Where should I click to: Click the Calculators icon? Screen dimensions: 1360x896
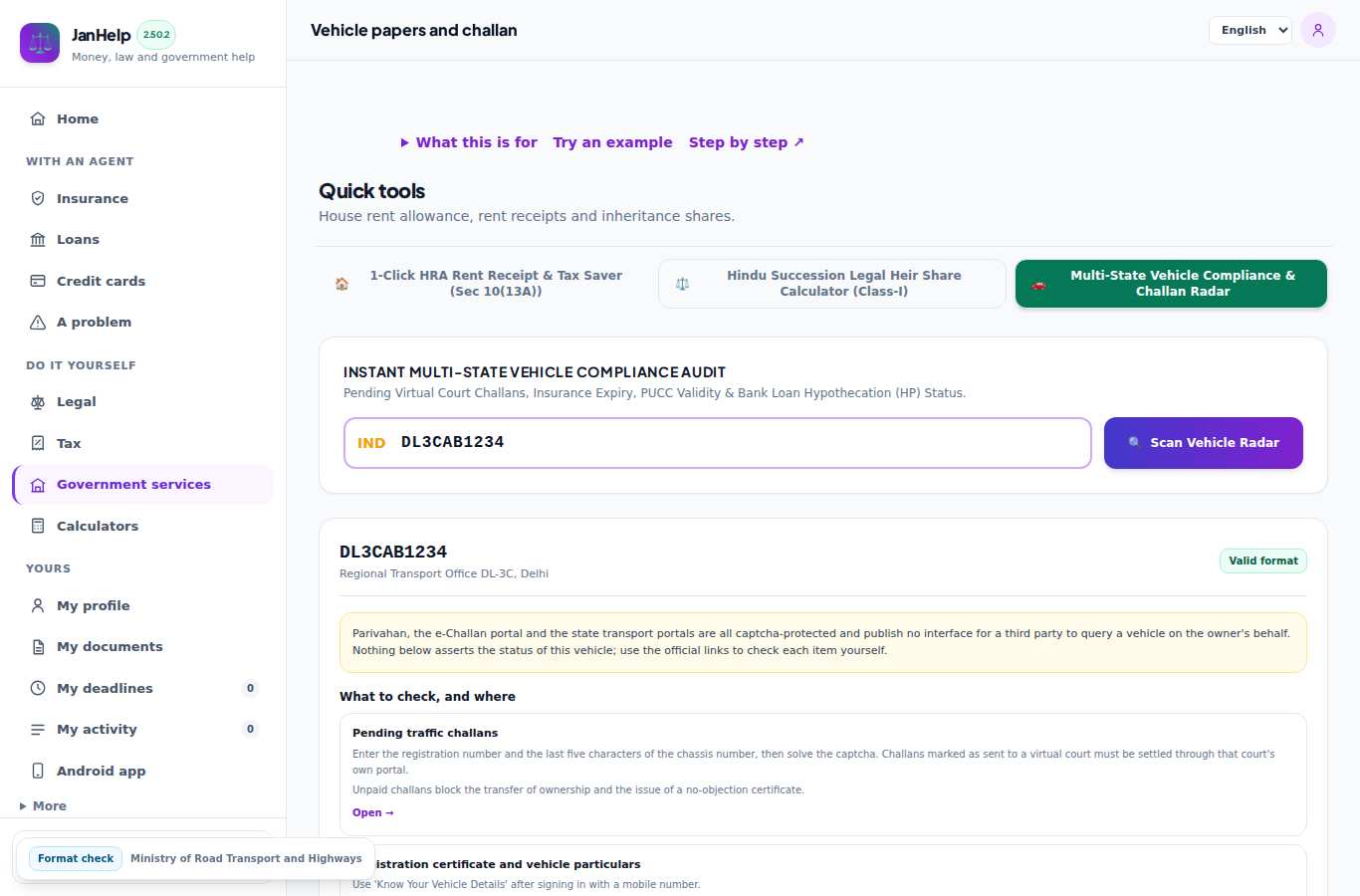coord(38,526)
